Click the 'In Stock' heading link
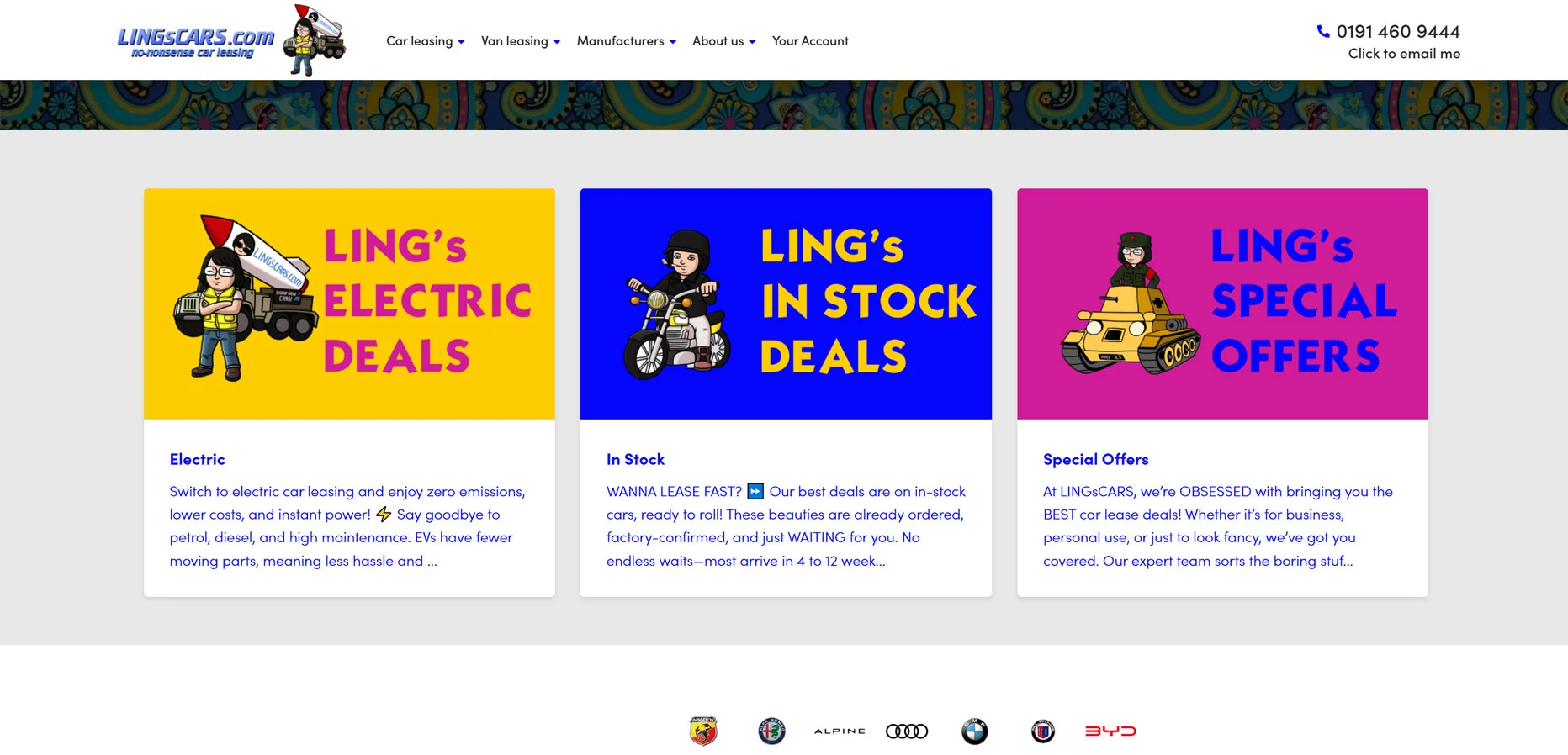1568x755 pixels. click(635, 459)
